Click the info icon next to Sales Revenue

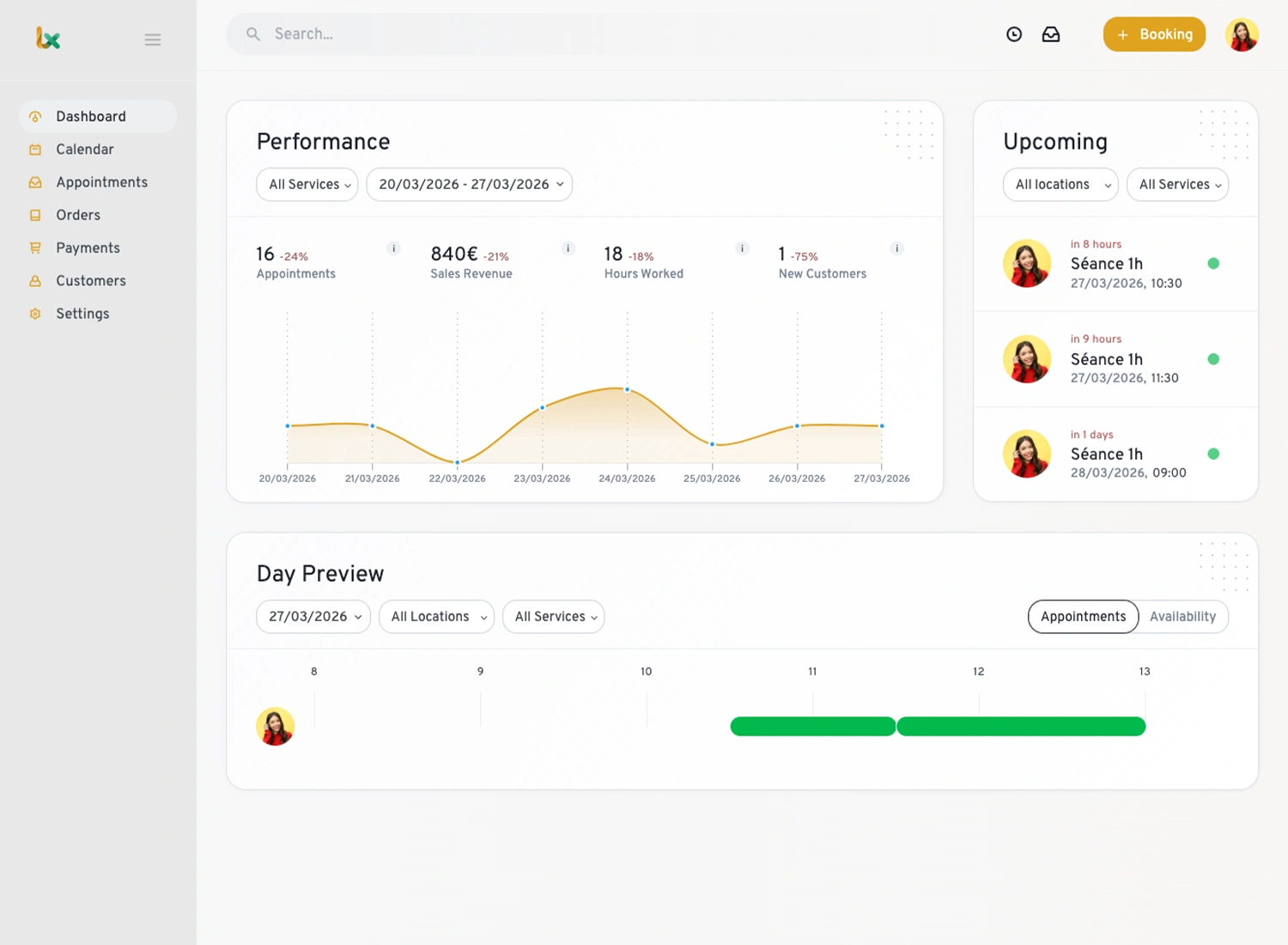(568, 248)
